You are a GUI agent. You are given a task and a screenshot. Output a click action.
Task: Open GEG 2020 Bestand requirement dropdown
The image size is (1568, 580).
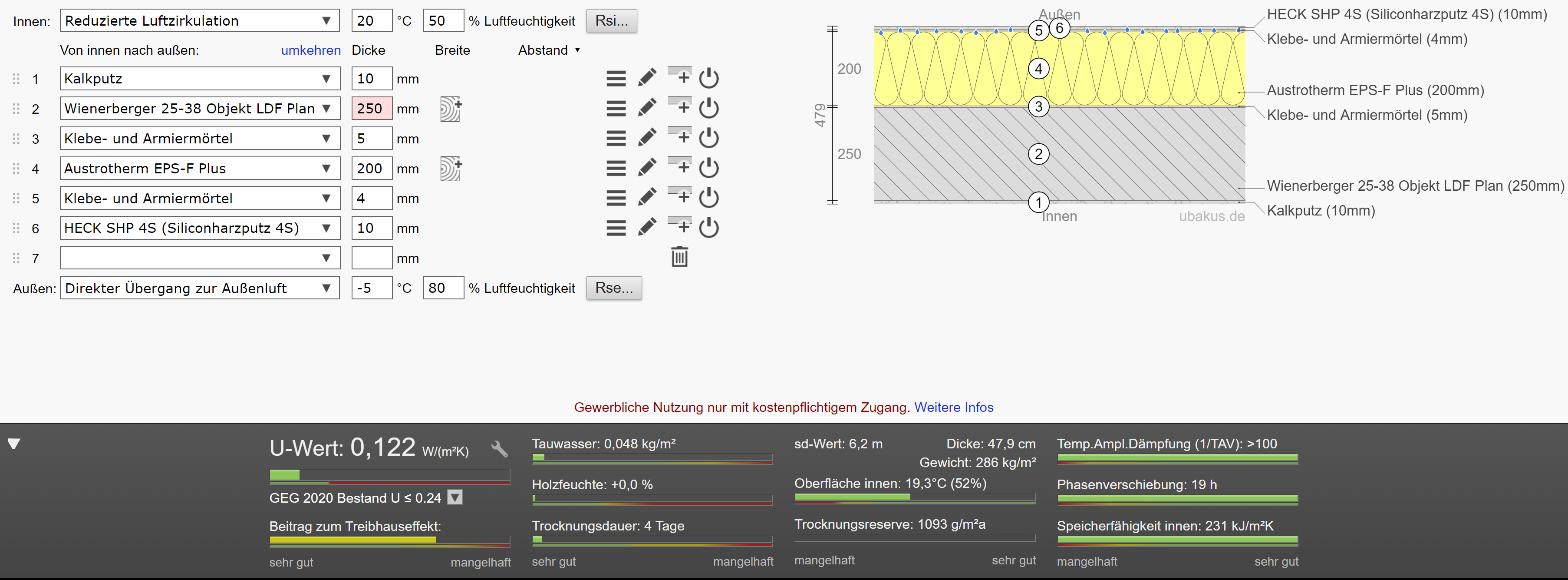pos(455,497)
